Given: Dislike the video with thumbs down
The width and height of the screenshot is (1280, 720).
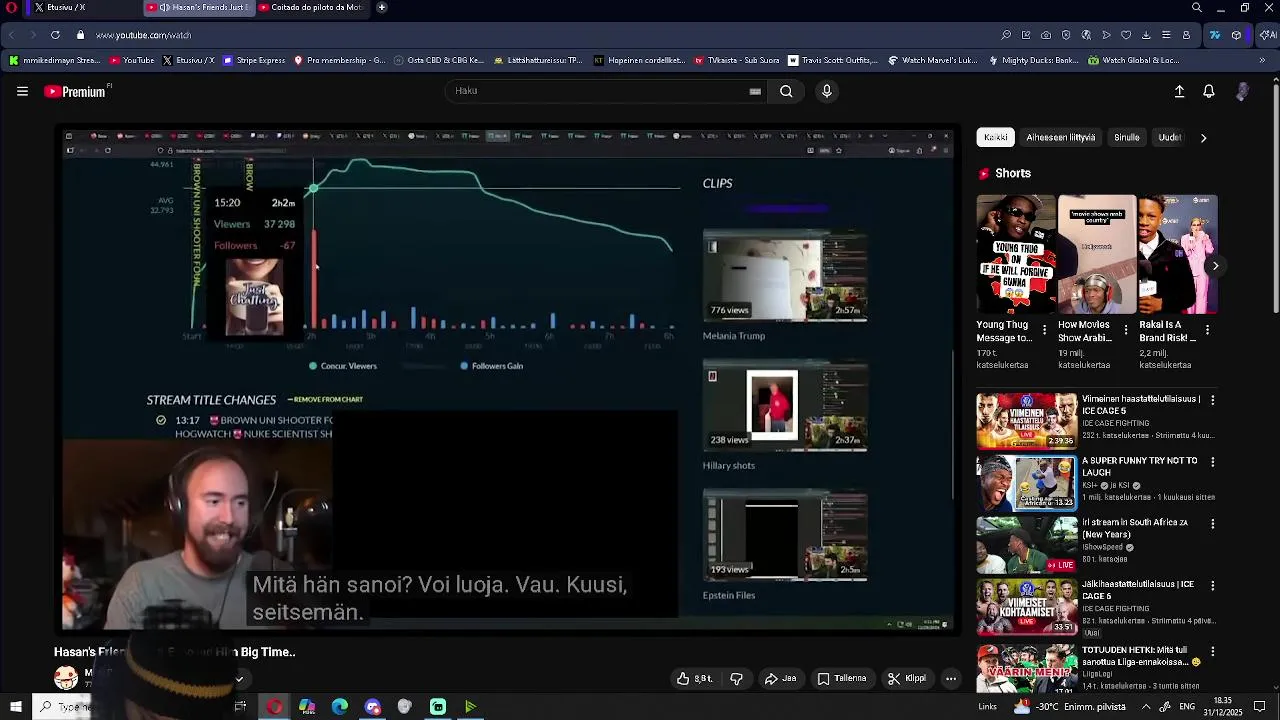Looking at the screenshot, I should point(736,678).
